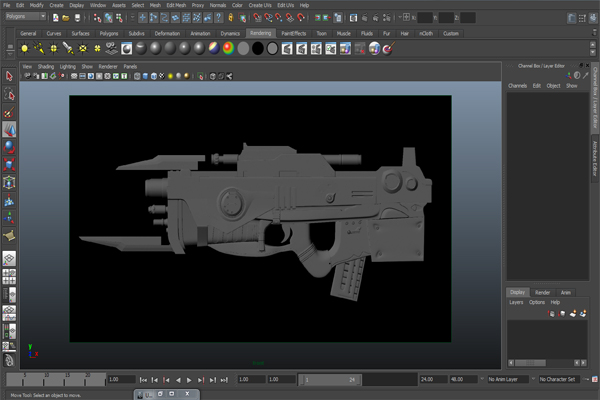Toggle the lock selection padlock icon
This screenshot has height=400, width=600.
click(231, 18)
